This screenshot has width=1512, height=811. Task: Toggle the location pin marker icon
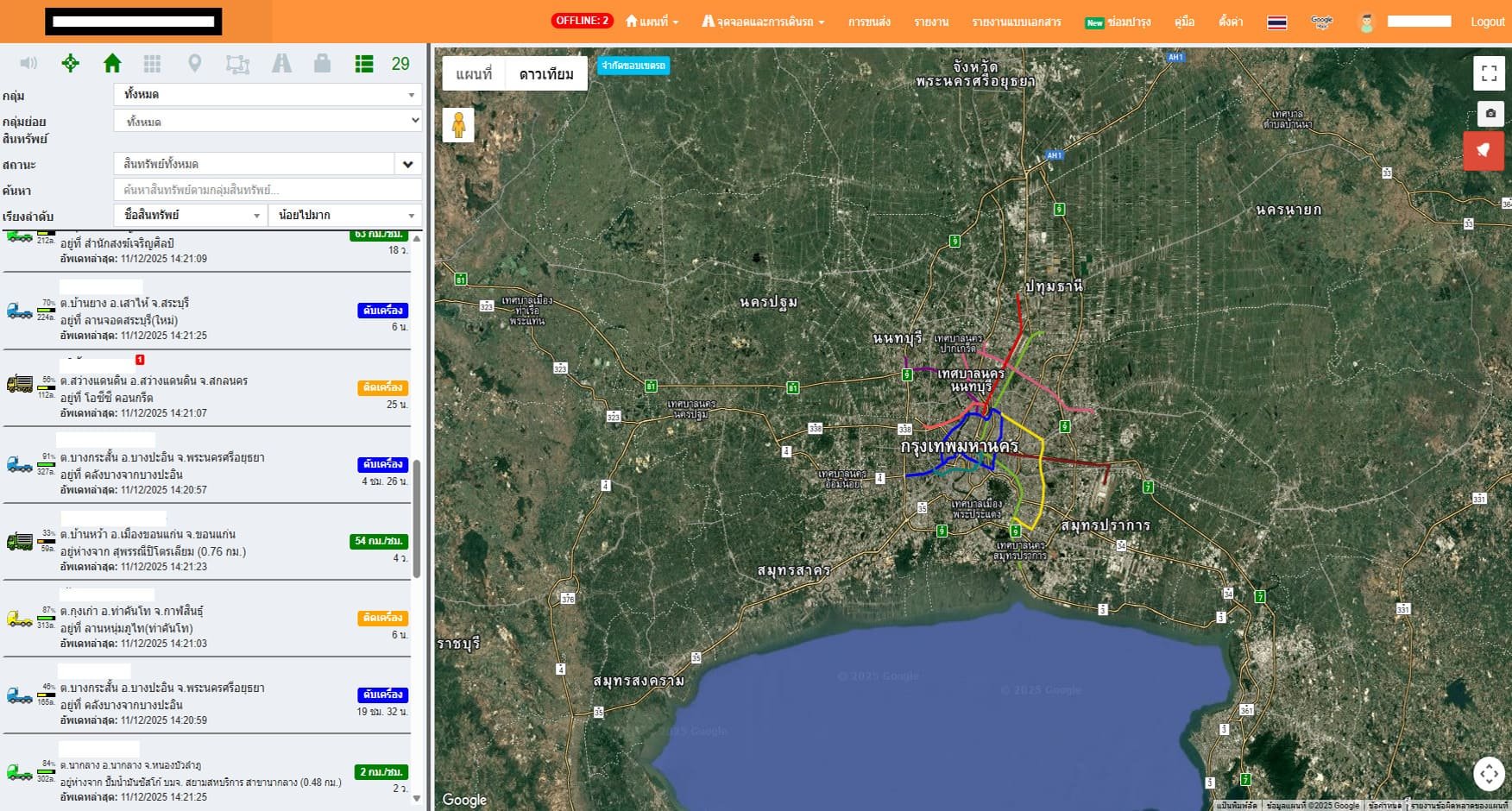195,63
